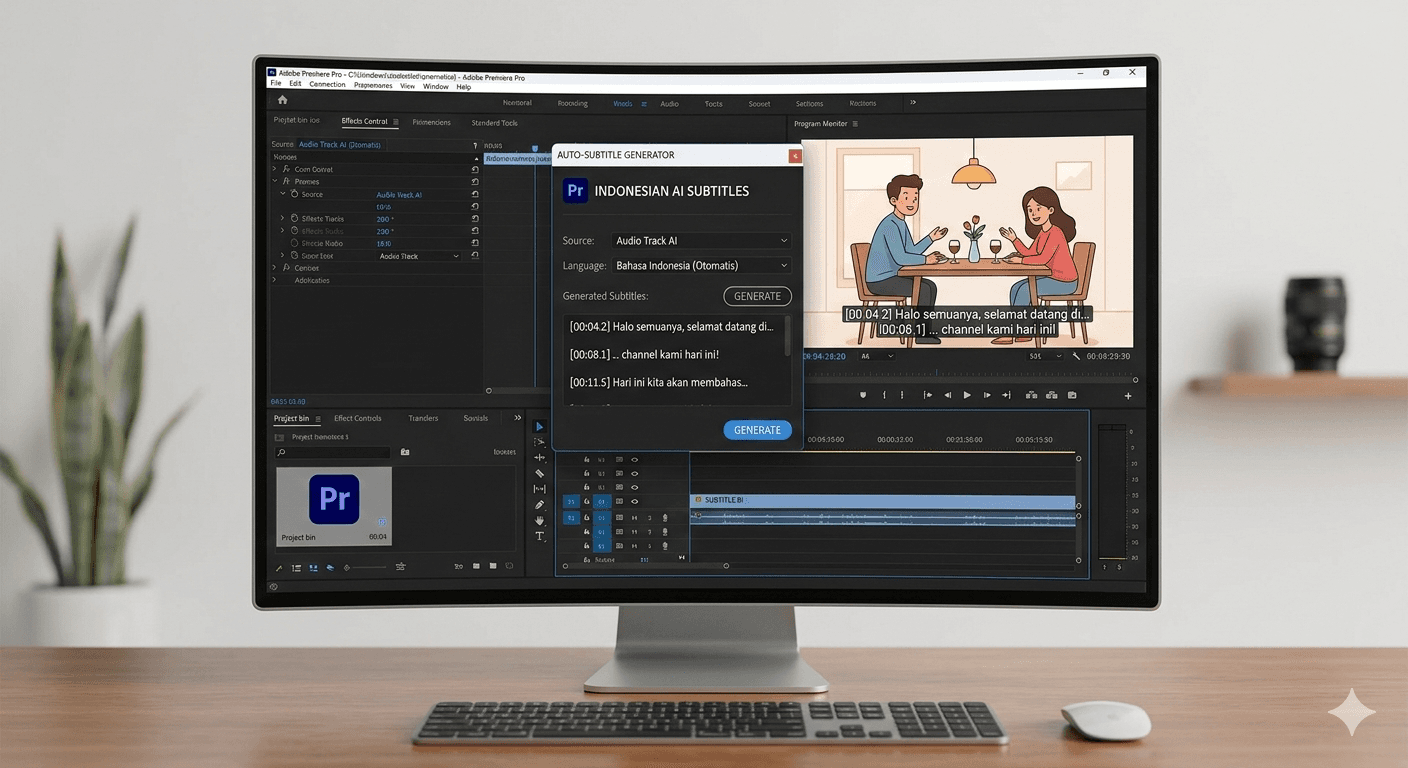Viewport: 1408px width, 768px height.
Task: Open the Program Monitor wrench settings icon
Action: tap(1076, 356)
